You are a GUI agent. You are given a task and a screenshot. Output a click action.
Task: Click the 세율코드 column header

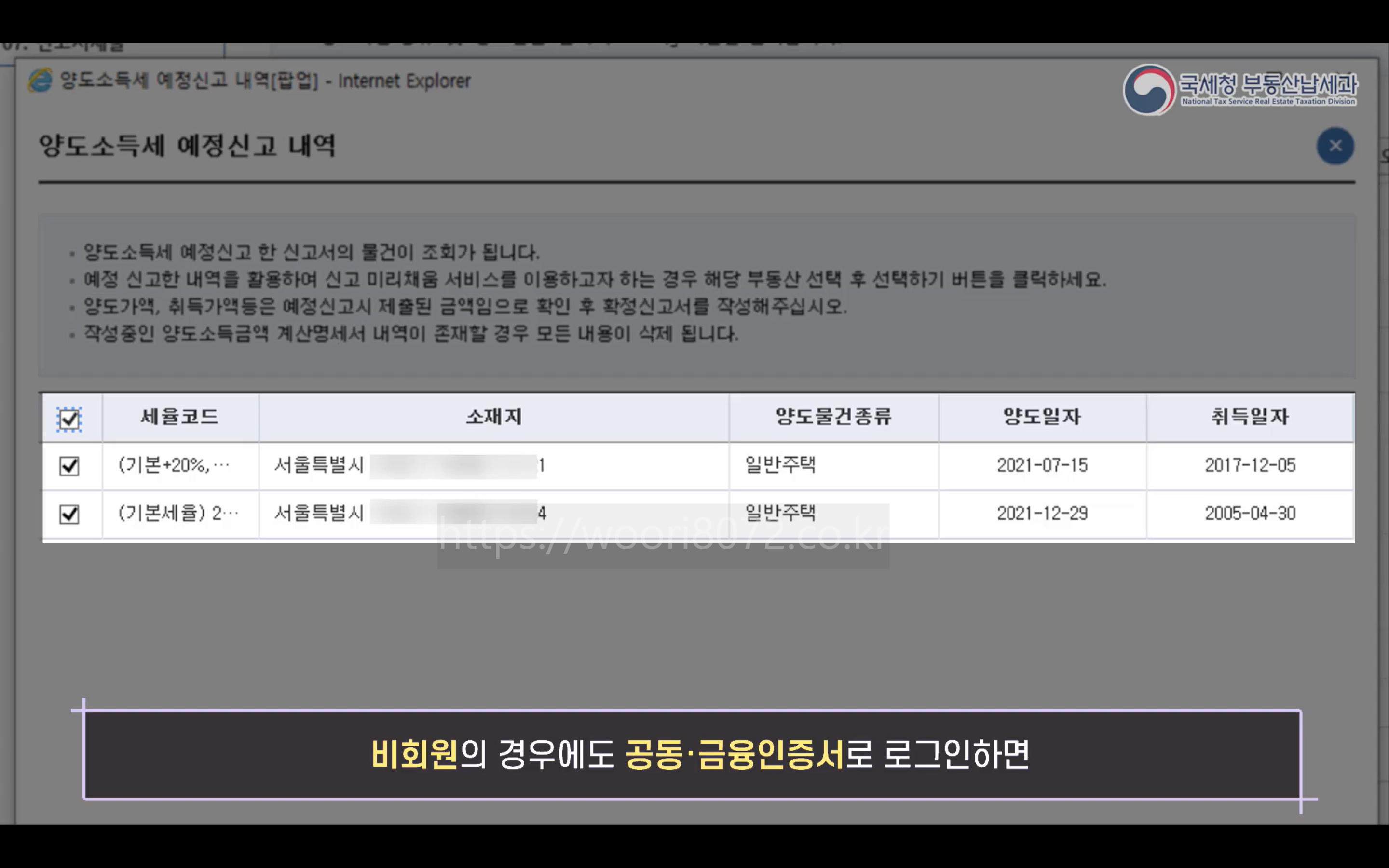click(x=179, y=417)
